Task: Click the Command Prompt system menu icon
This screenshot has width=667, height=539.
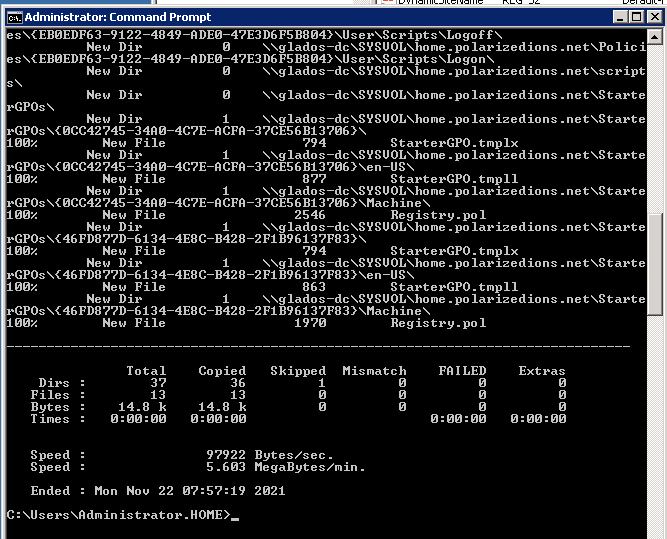Action: point(13,17)
